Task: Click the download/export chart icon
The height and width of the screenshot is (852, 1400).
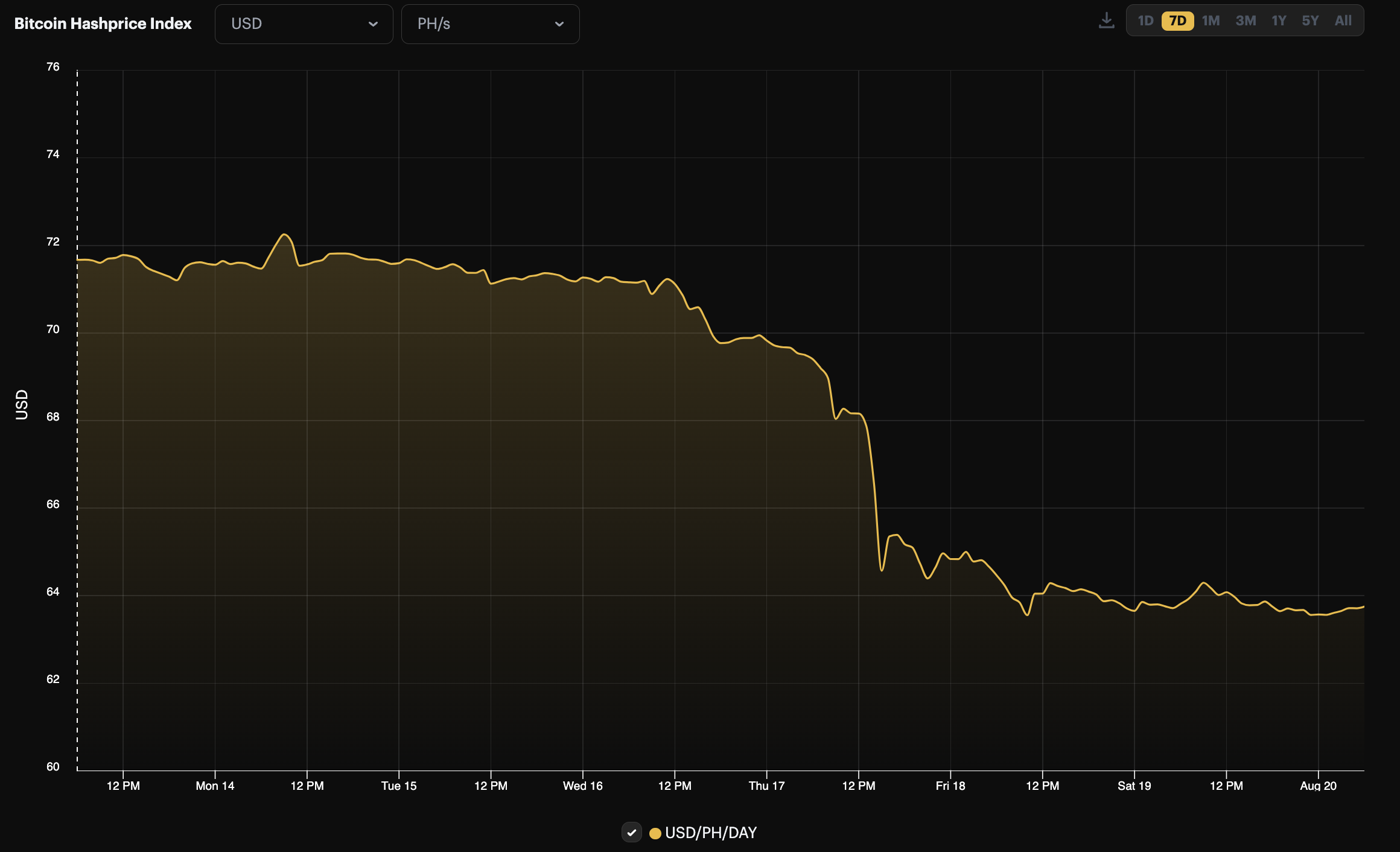Action: pos(1107,20)
